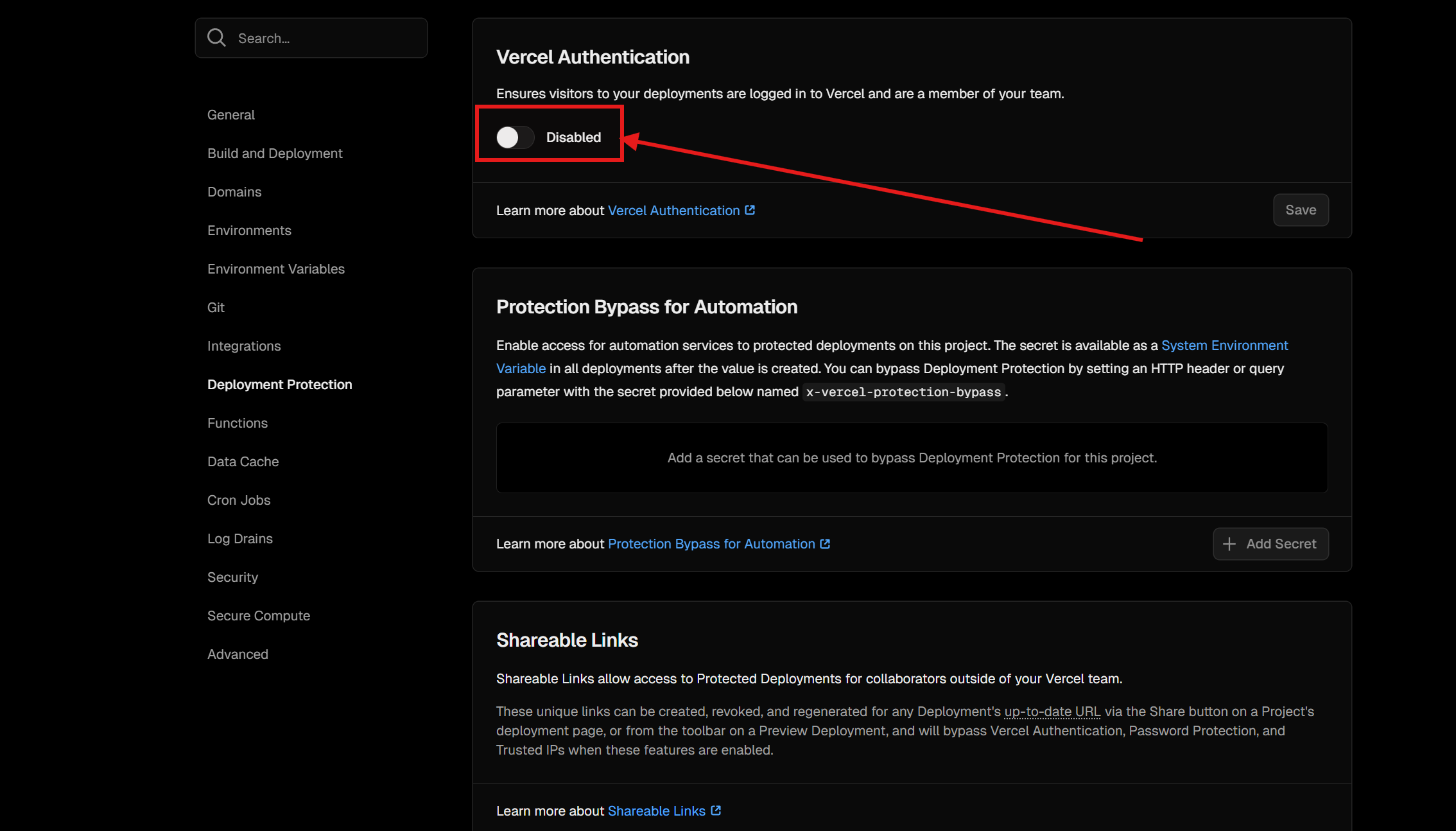The height and width of the screenshot is (831, 1456).
Task: Open Functions settings section
Action: tap(238, 423)
